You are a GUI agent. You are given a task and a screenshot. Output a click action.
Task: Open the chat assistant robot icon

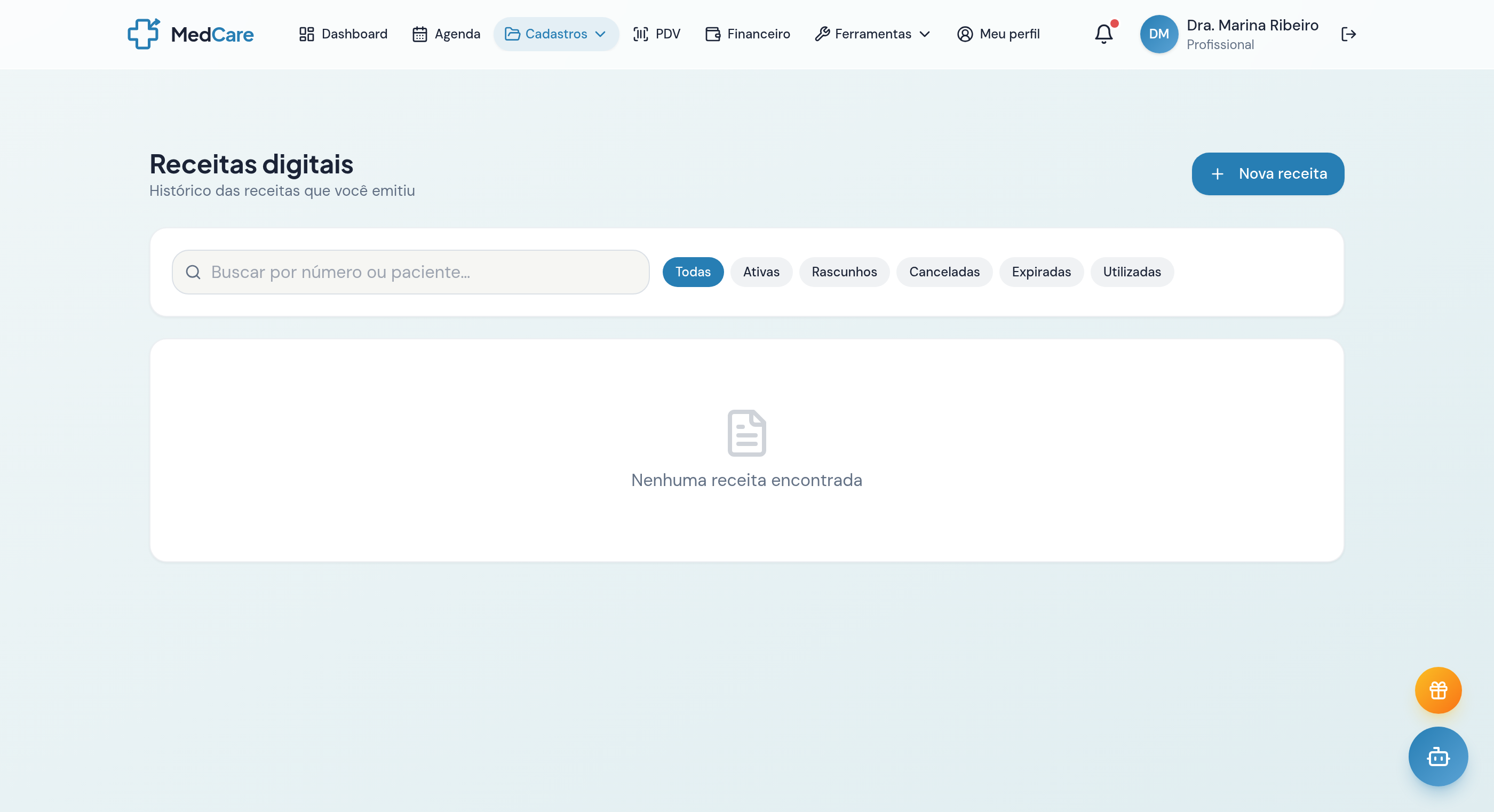pyautogui.click(x=1438, y=757)
